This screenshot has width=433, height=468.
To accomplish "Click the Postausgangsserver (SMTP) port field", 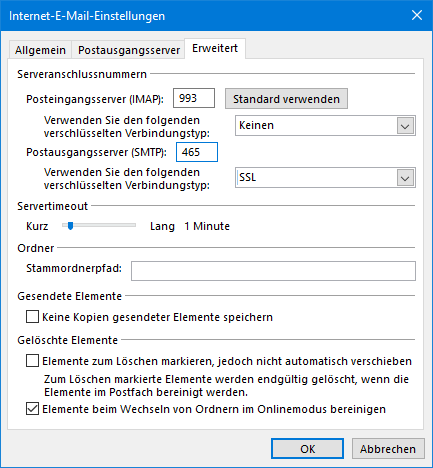I will [197, 152].
